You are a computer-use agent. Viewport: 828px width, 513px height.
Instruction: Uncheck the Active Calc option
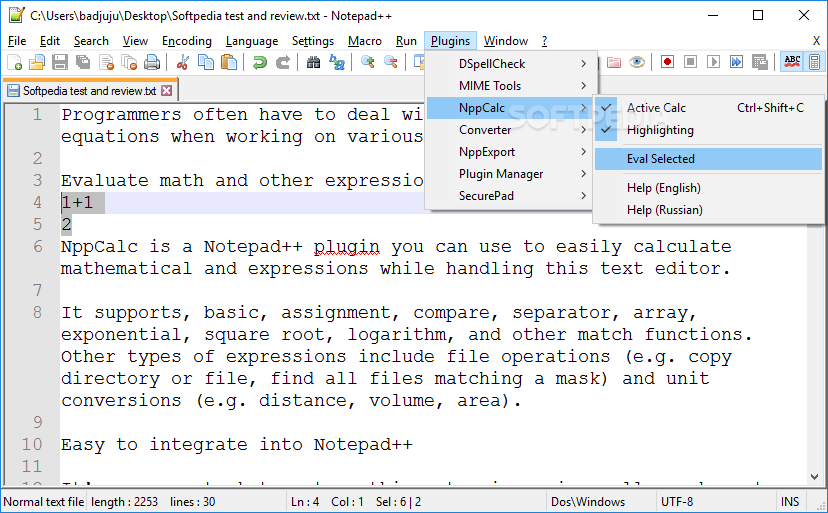tap(708, 108)
